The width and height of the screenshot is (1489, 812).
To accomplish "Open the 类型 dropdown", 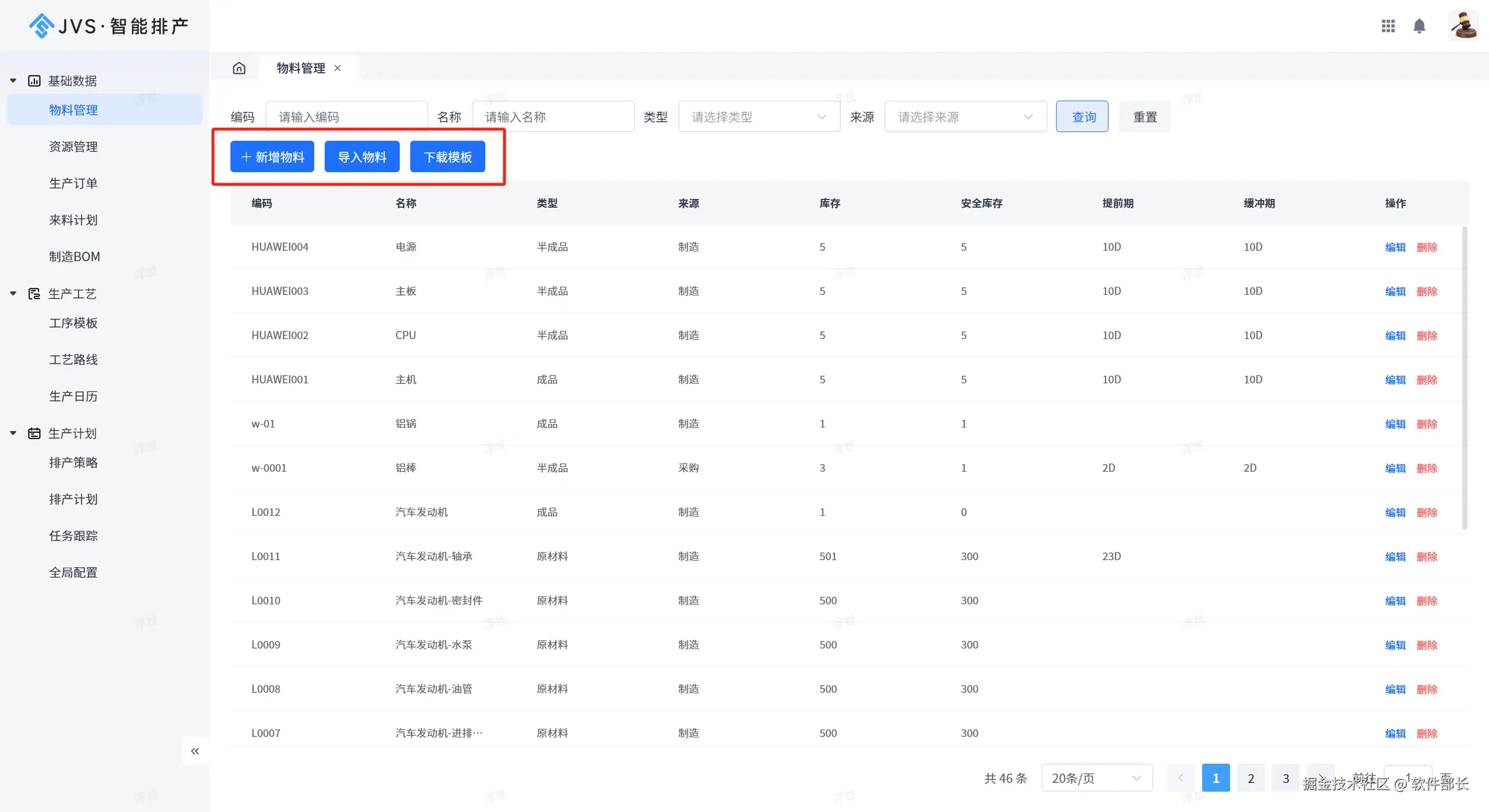I will coord(759,117).
